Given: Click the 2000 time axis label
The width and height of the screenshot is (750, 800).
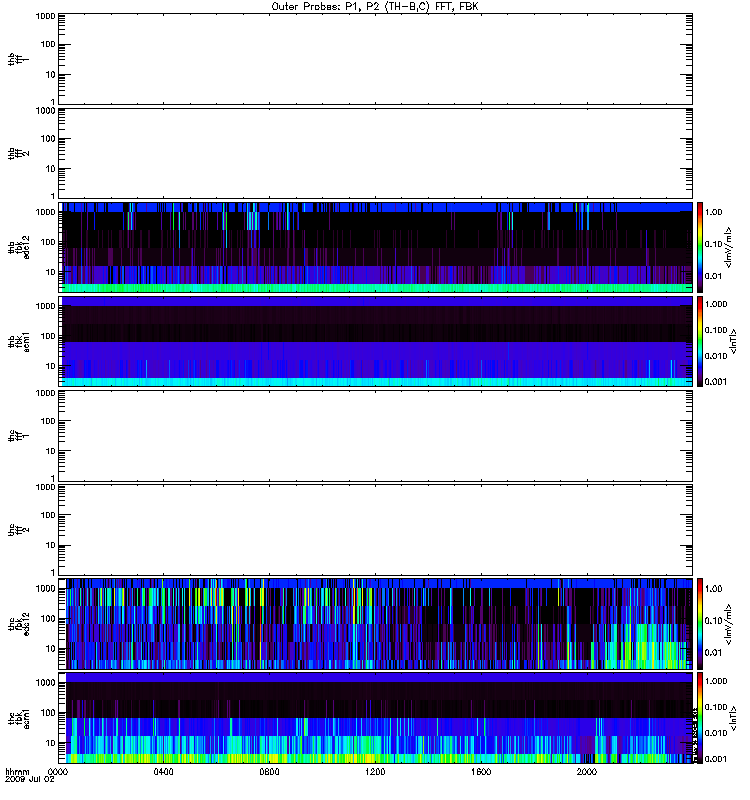Looking at the screenshot, I should coord(587,772).
